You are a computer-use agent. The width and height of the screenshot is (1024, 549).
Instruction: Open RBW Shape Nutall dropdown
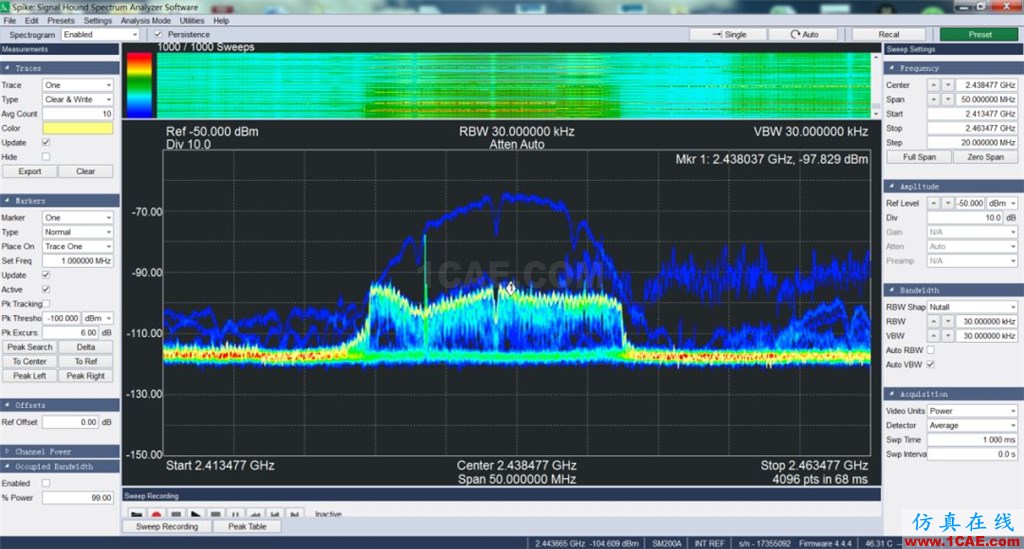point(972,307)
